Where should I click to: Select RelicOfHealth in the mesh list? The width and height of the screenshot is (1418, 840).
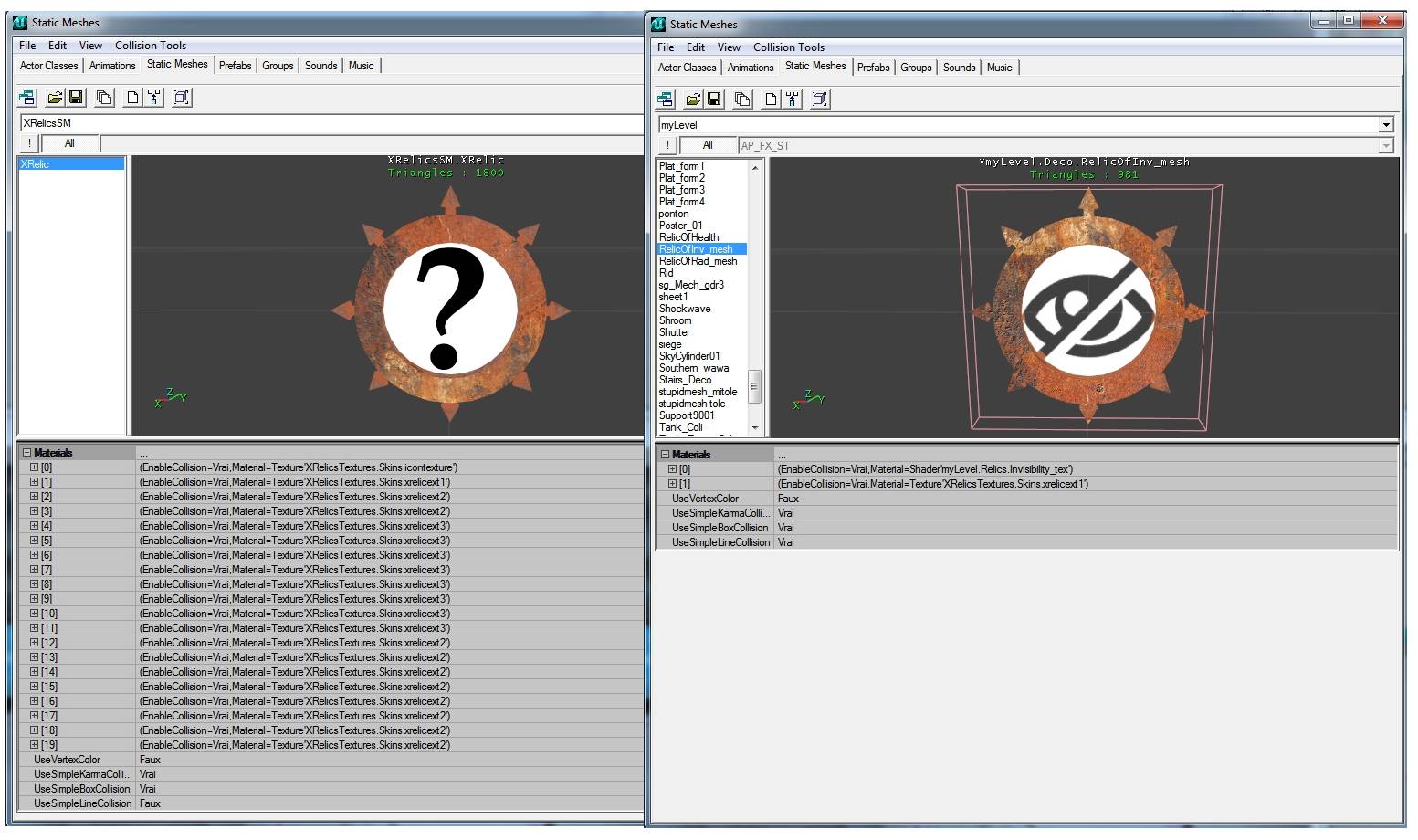point(688,237)
